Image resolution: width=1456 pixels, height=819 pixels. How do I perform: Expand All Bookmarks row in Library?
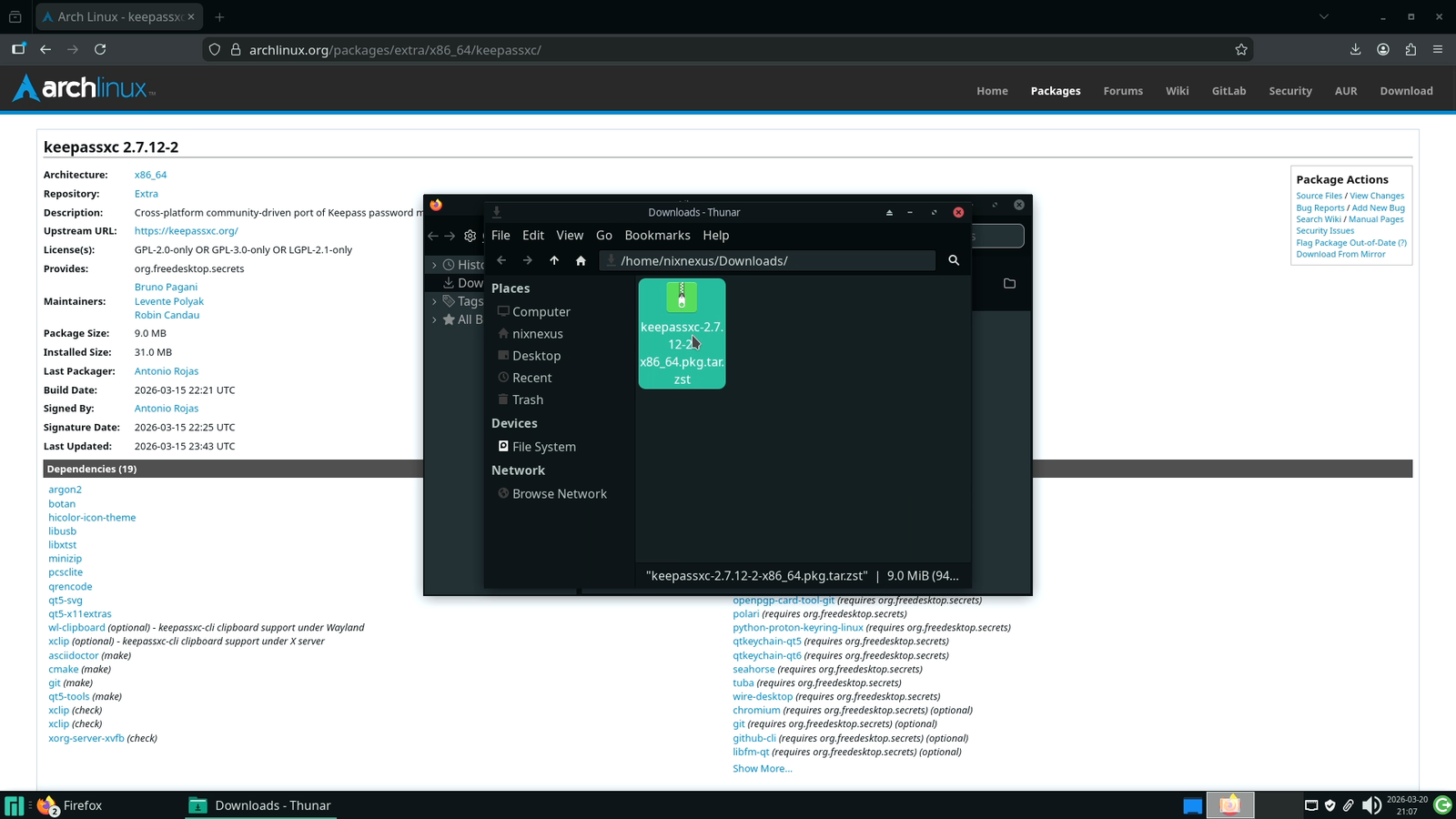[434, 319]
